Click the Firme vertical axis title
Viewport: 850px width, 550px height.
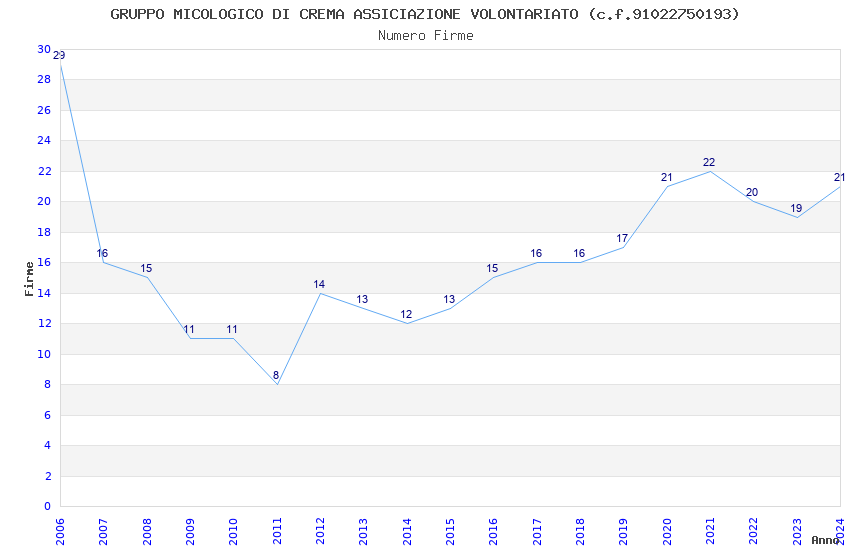coord(29,279)
